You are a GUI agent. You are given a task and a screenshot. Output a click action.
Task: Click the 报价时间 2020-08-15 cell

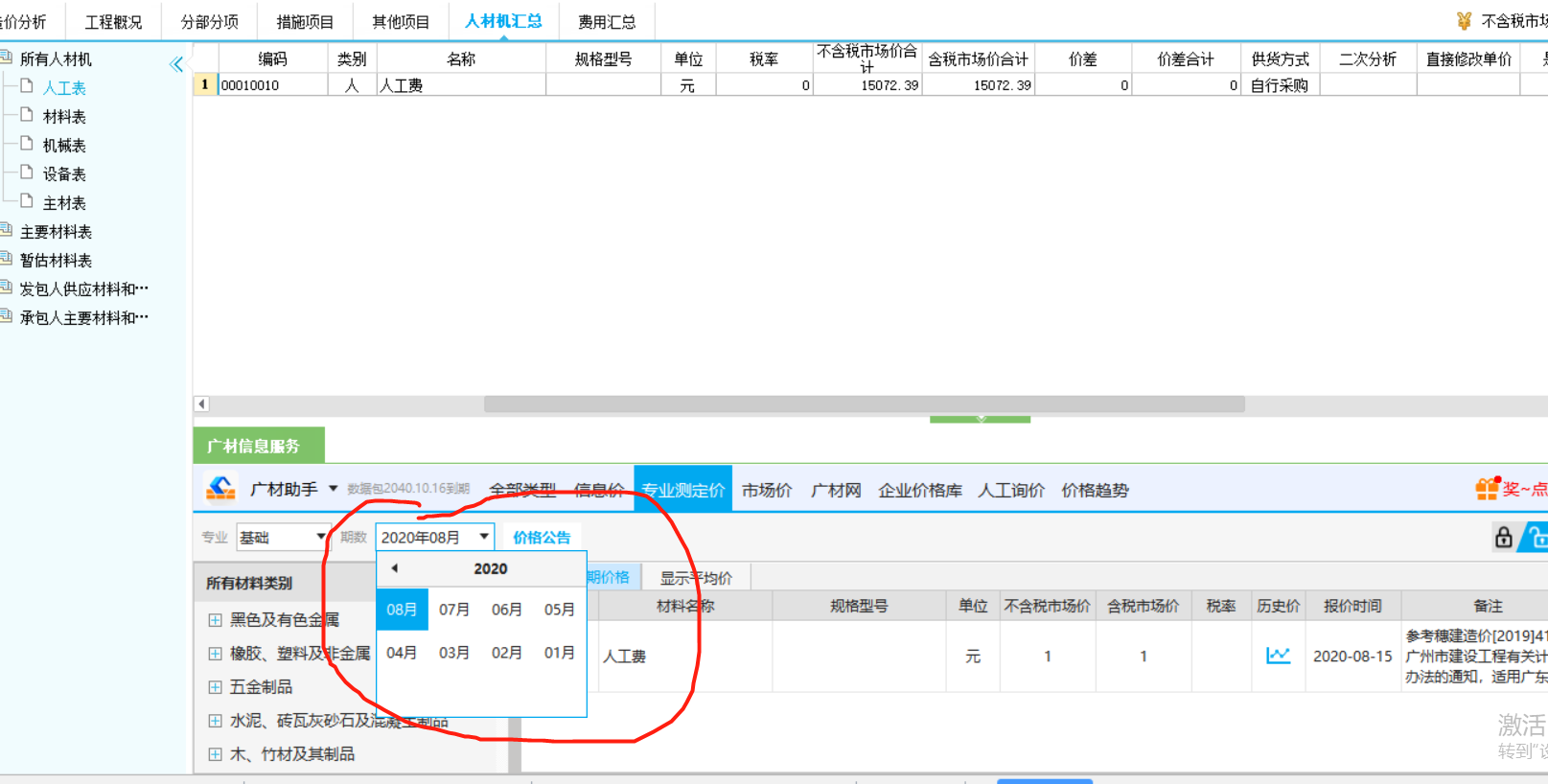[1352, 656]
